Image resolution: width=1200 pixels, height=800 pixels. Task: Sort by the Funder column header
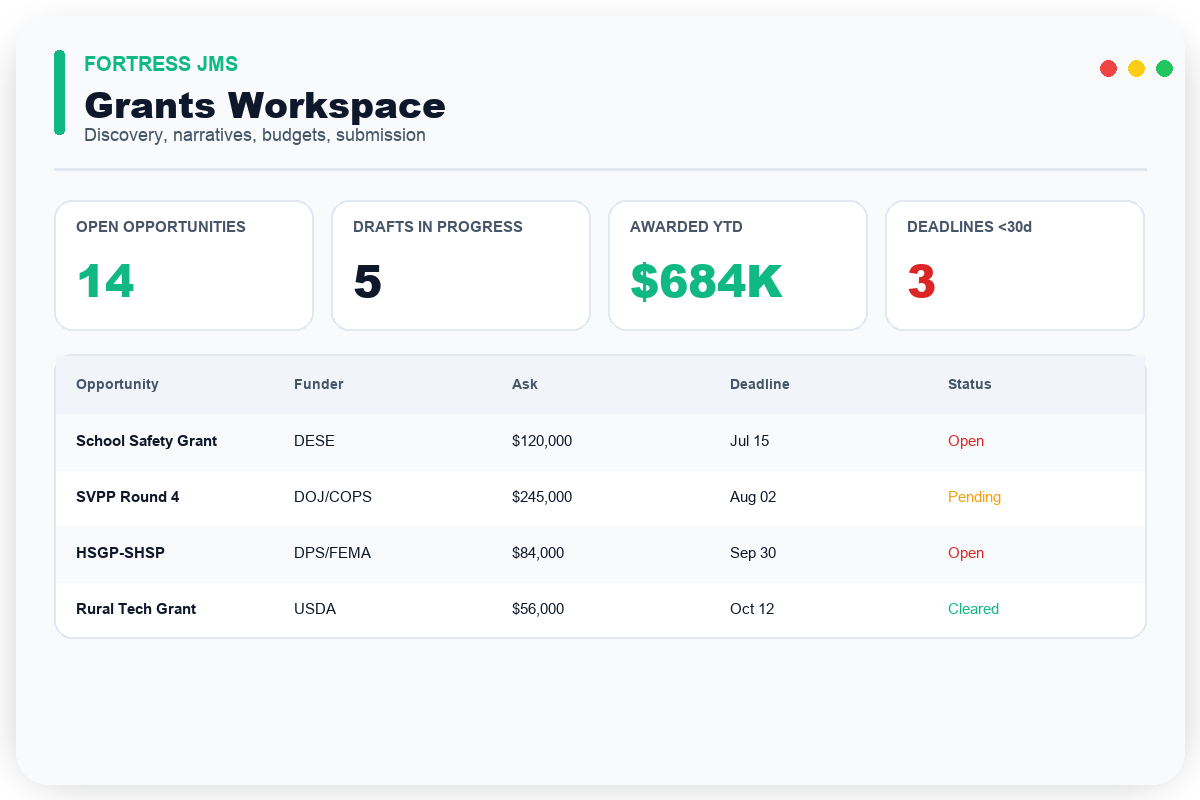point(319,384)
